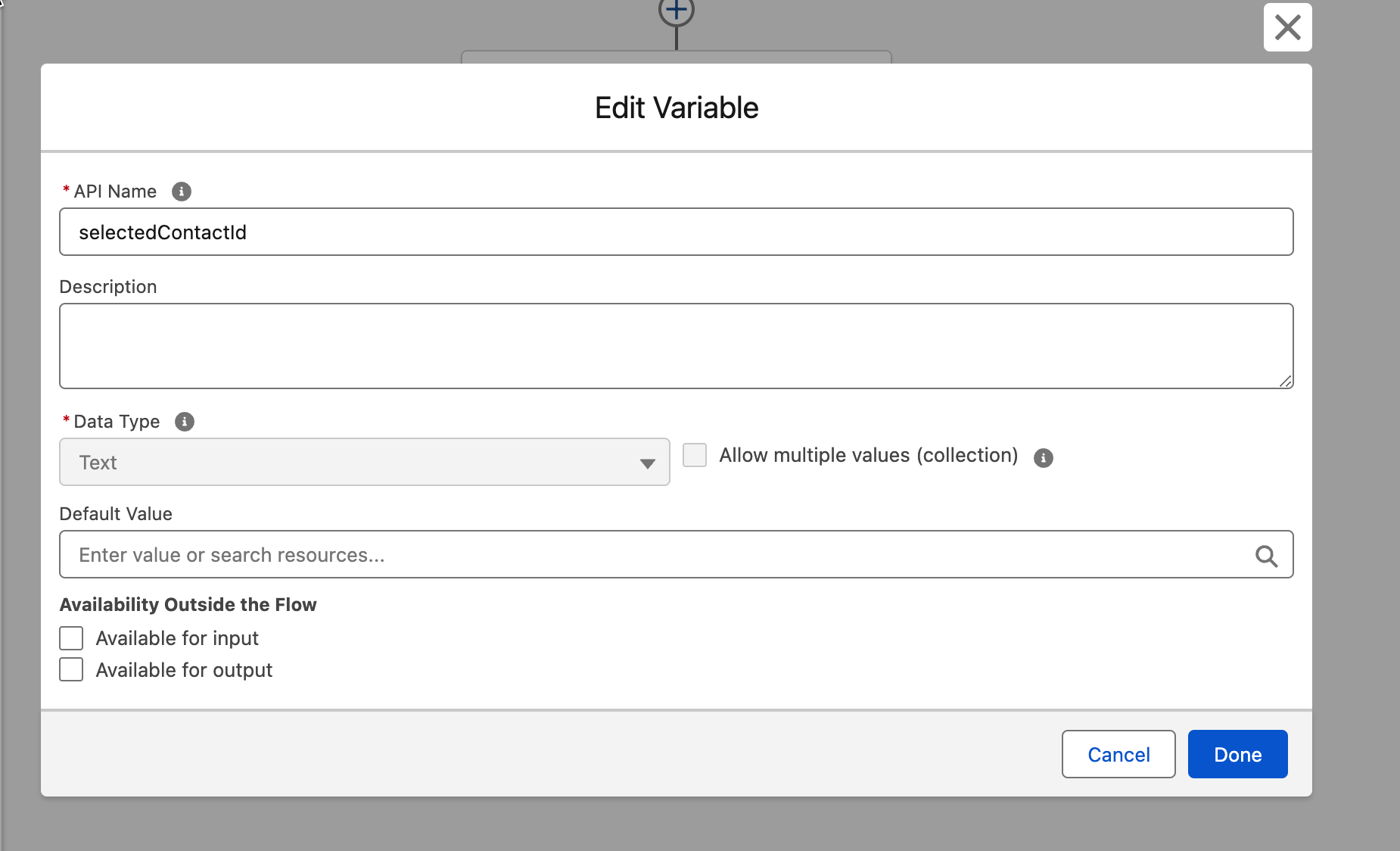
Task: Click the Data Type dropdown arrow
Action: click(647, 463)
